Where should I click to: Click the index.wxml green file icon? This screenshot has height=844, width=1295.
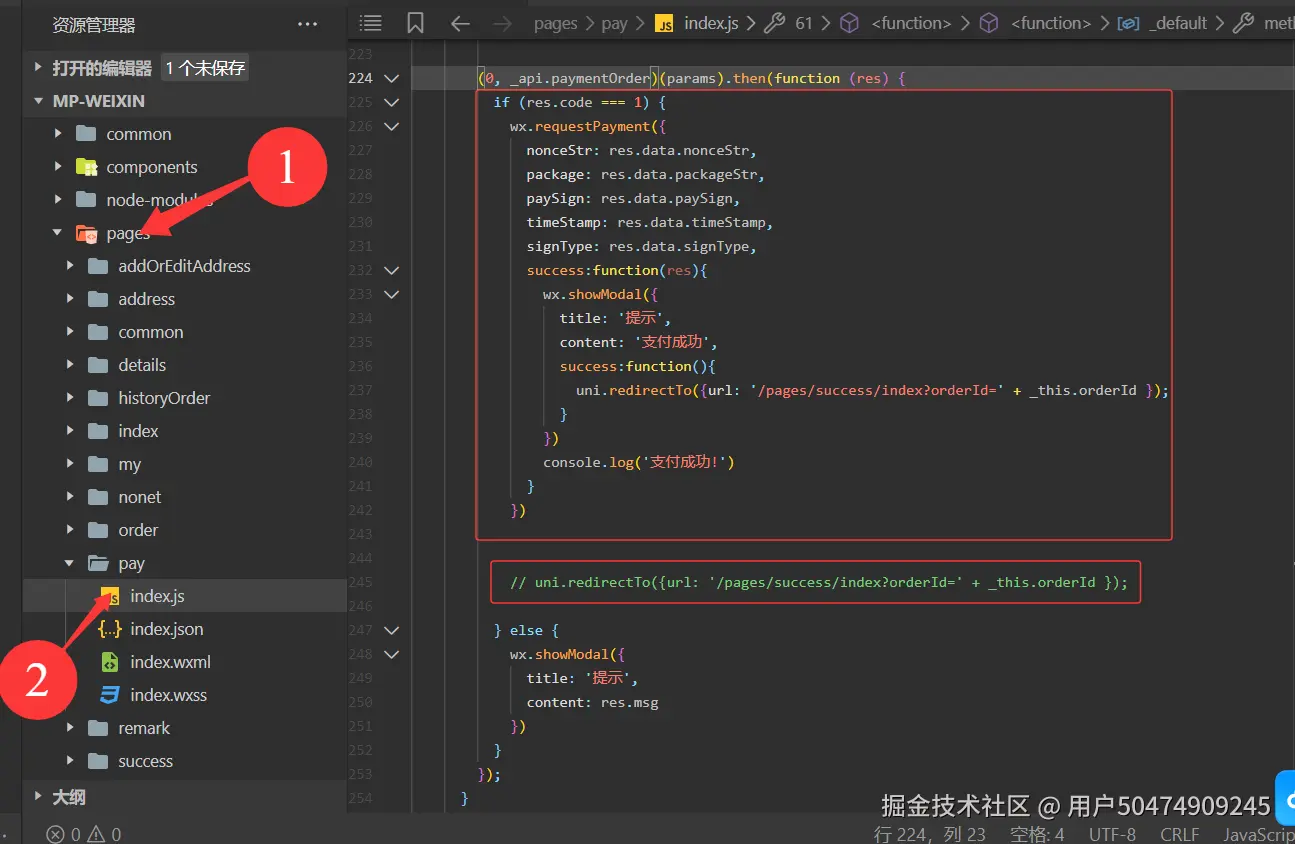[x=110, y=662]
